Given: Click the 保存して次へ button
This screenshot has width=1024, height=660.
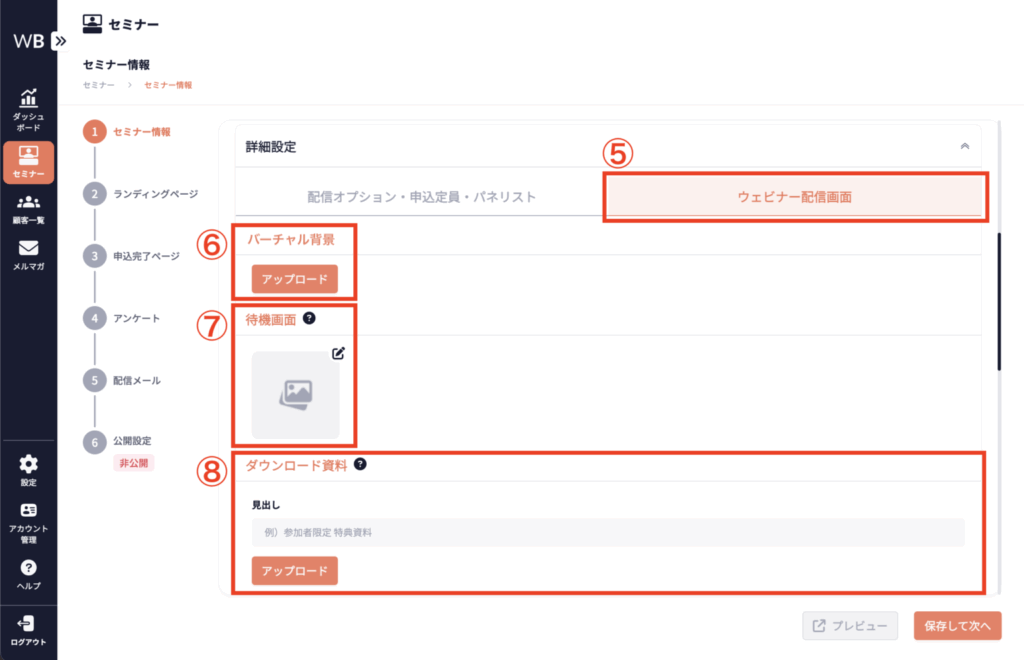Looking at the screenshot, I should [x=957, y=626].
